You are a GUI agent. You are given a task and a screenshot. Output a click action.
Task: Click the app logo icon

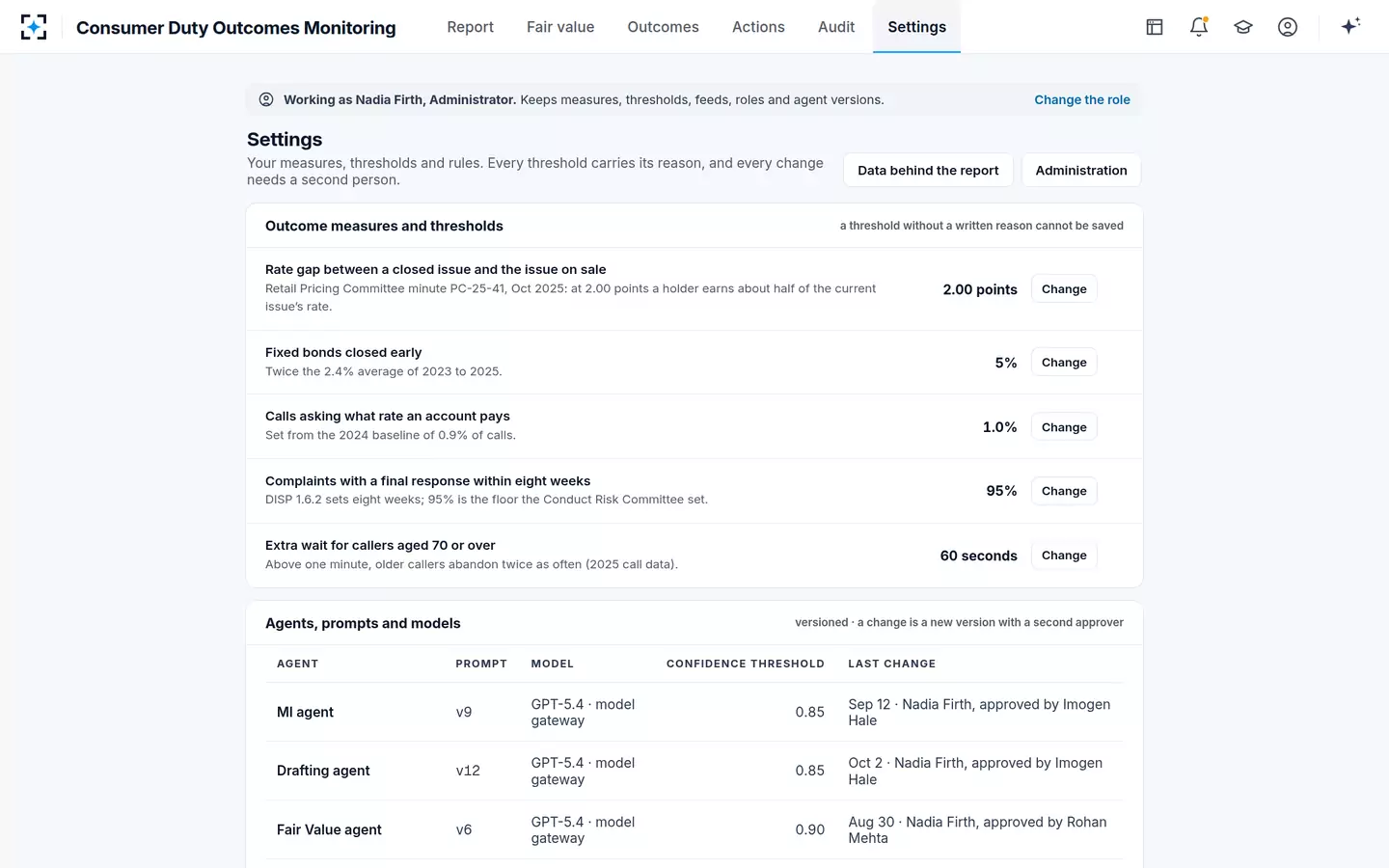pyautogui.click(x=34, y=27)
